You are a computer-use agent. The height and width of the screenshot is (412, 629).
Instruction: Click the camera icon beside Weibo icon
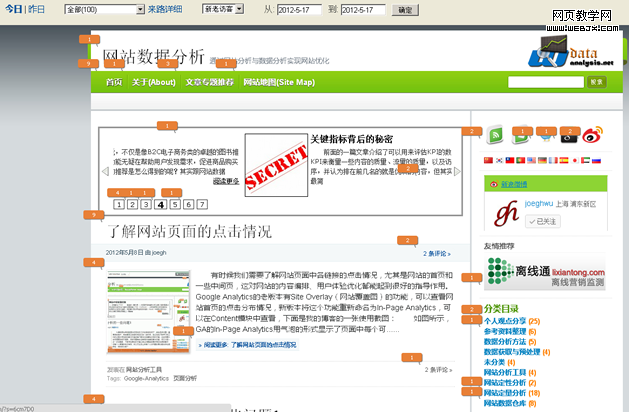click(x=569, y=137)
